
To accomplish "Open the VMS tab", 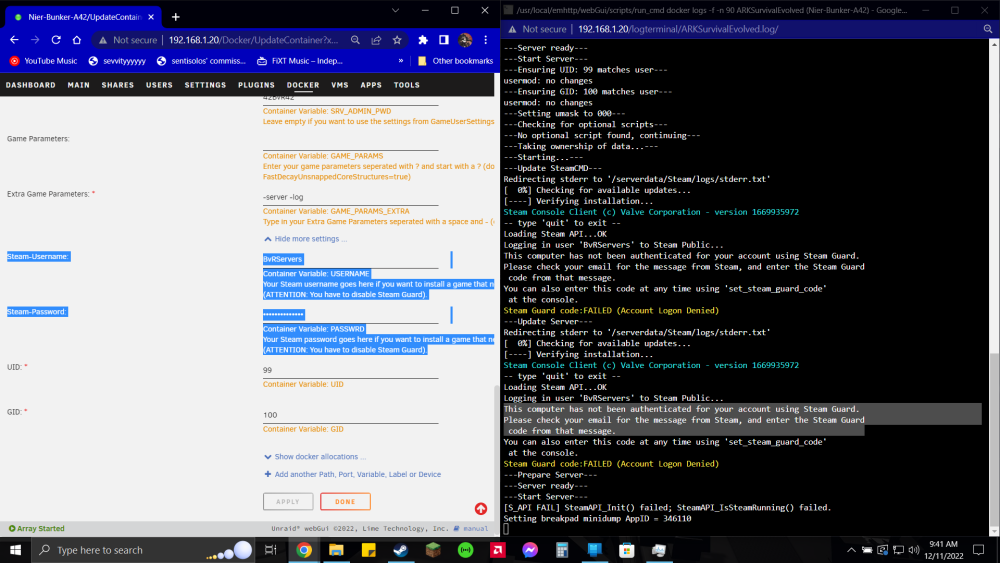I will point(340,85).
